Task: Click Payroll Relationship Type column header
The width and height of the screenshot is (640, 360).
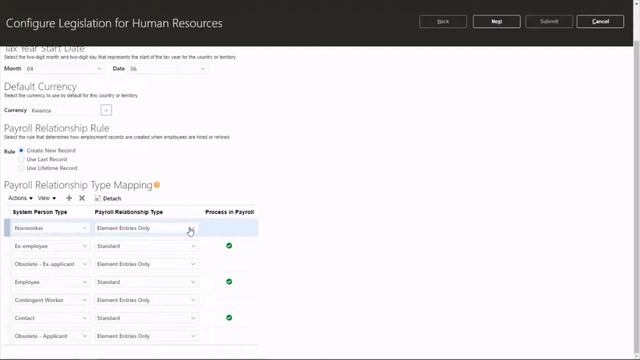Action: 129,212
